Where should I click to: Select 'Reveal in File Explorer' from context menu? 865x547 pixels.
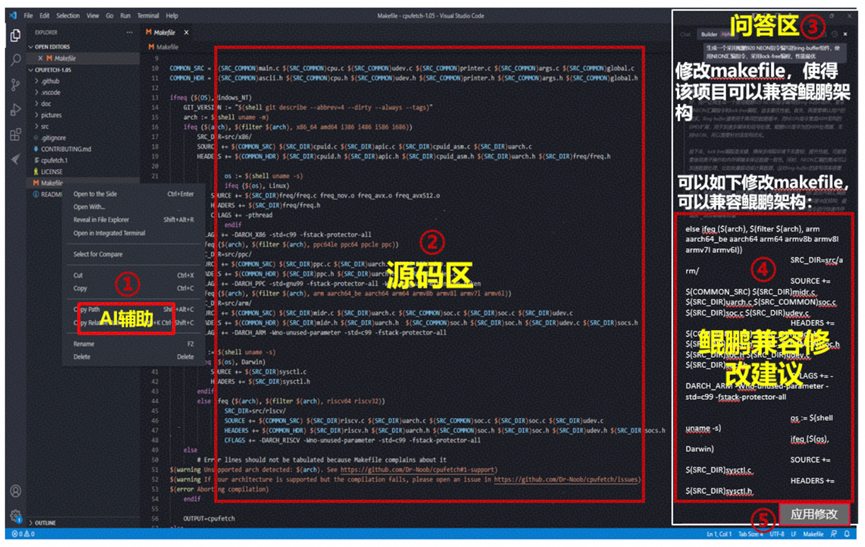(101, 219)
